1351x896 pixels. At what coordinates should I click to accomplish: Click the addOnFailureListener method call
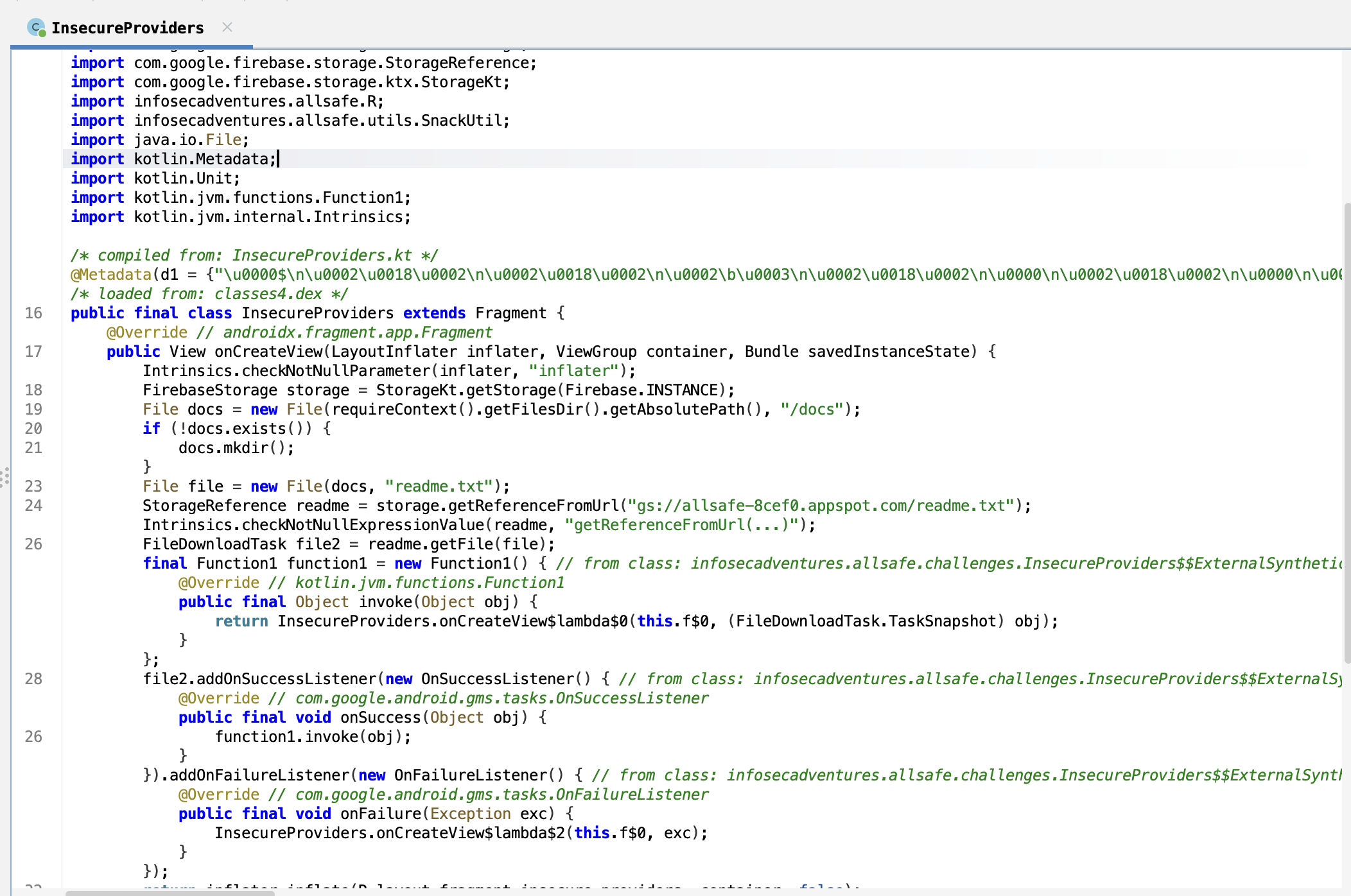[259, 775]
